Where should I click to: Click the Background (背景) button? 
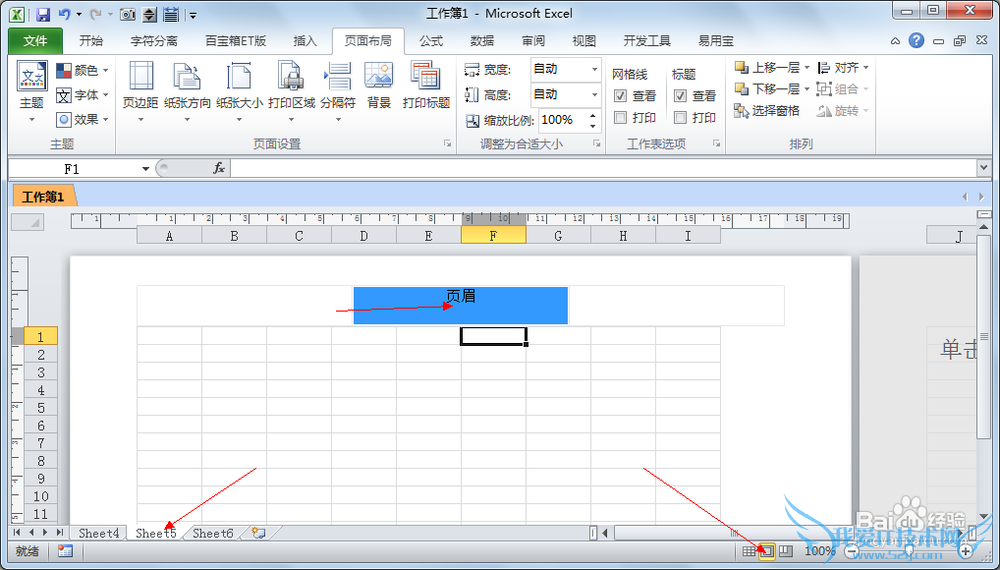tap(379, 86)
